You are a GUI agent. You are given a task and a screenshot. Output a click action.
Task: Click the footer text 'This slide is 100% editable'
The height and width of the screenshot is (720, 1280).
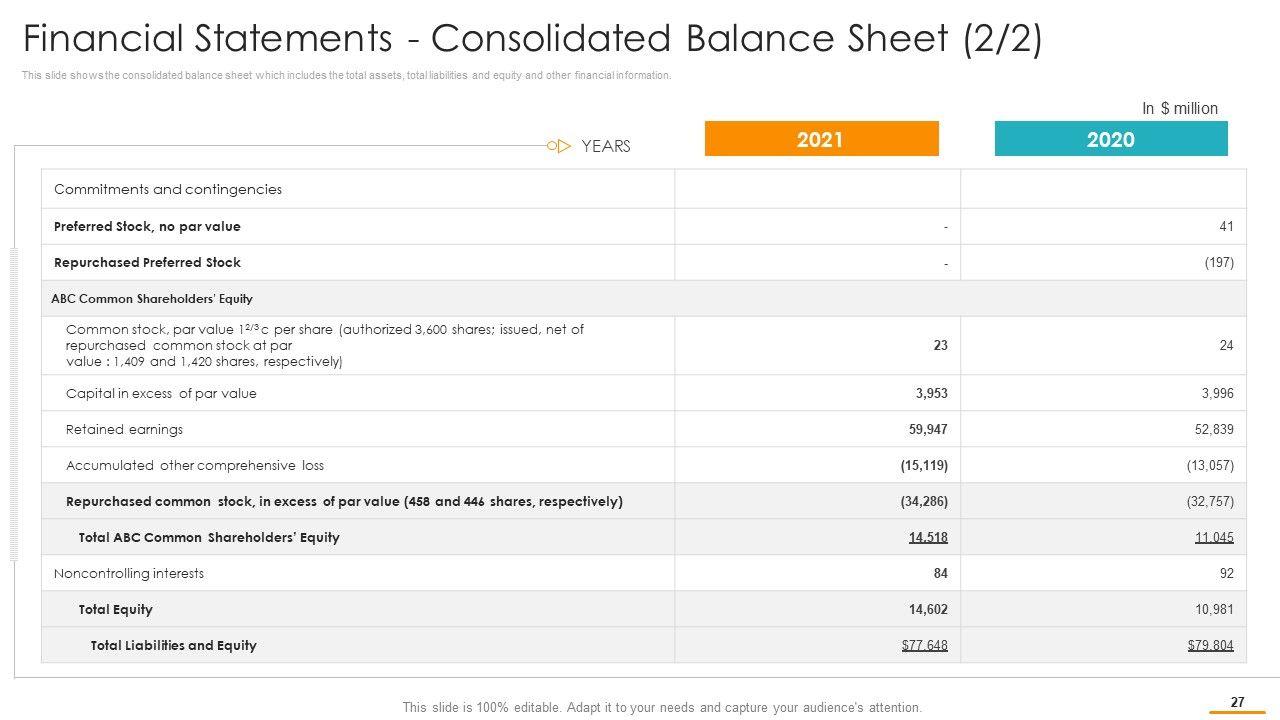[662, 707]
